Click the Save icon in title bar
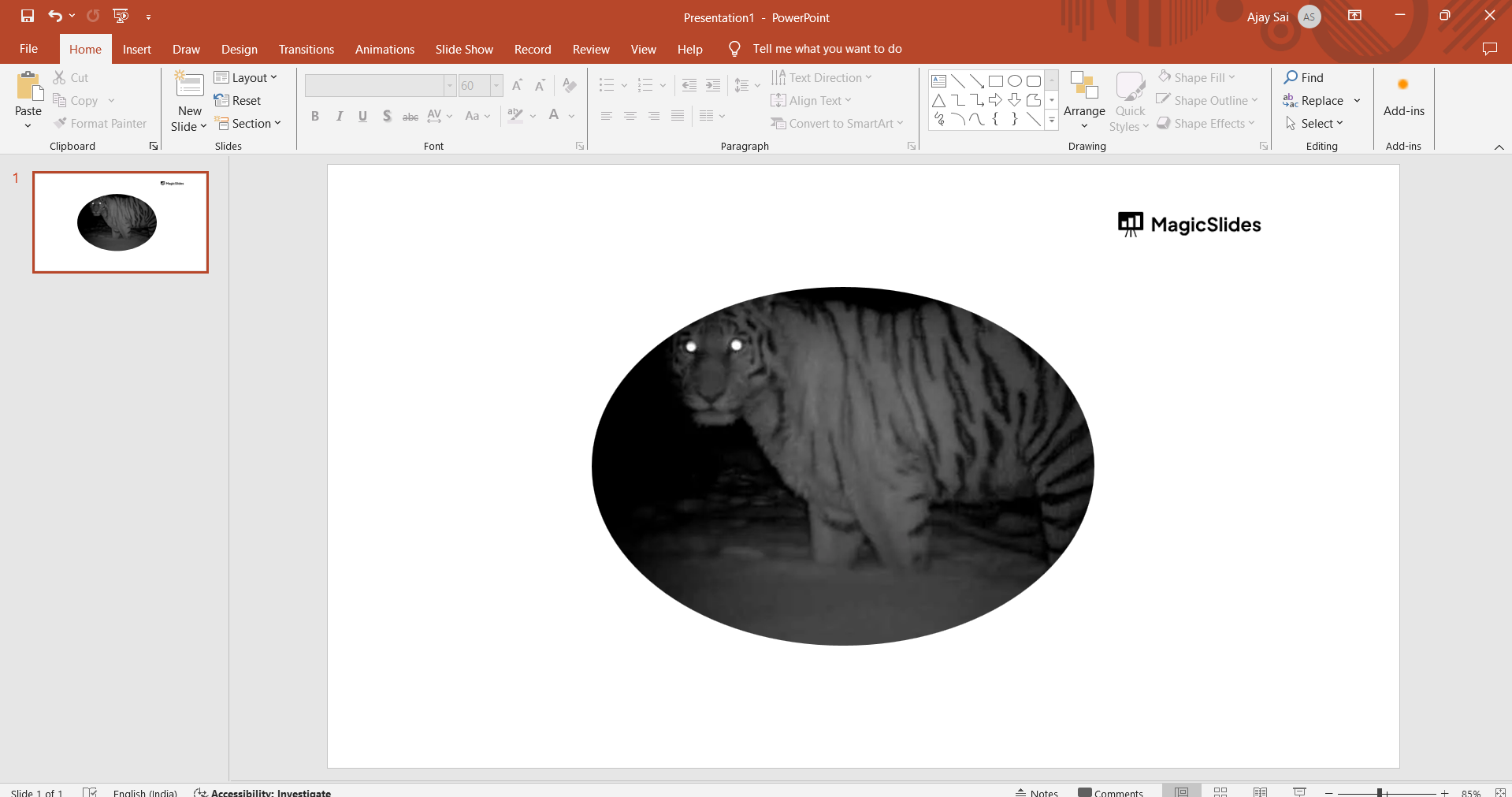1512x797 pixels. tap(28, 16)
